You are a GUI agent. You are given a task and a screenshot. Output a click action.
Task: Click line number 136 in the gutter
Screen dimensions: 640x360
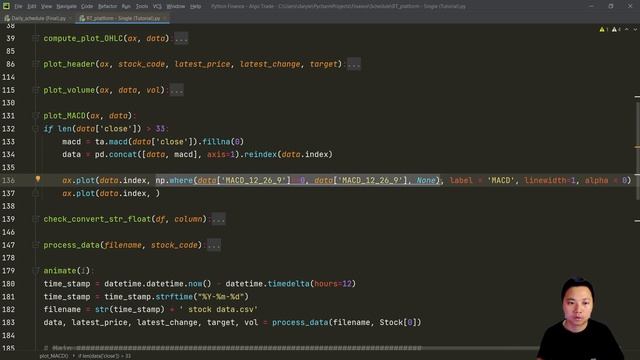10,180
